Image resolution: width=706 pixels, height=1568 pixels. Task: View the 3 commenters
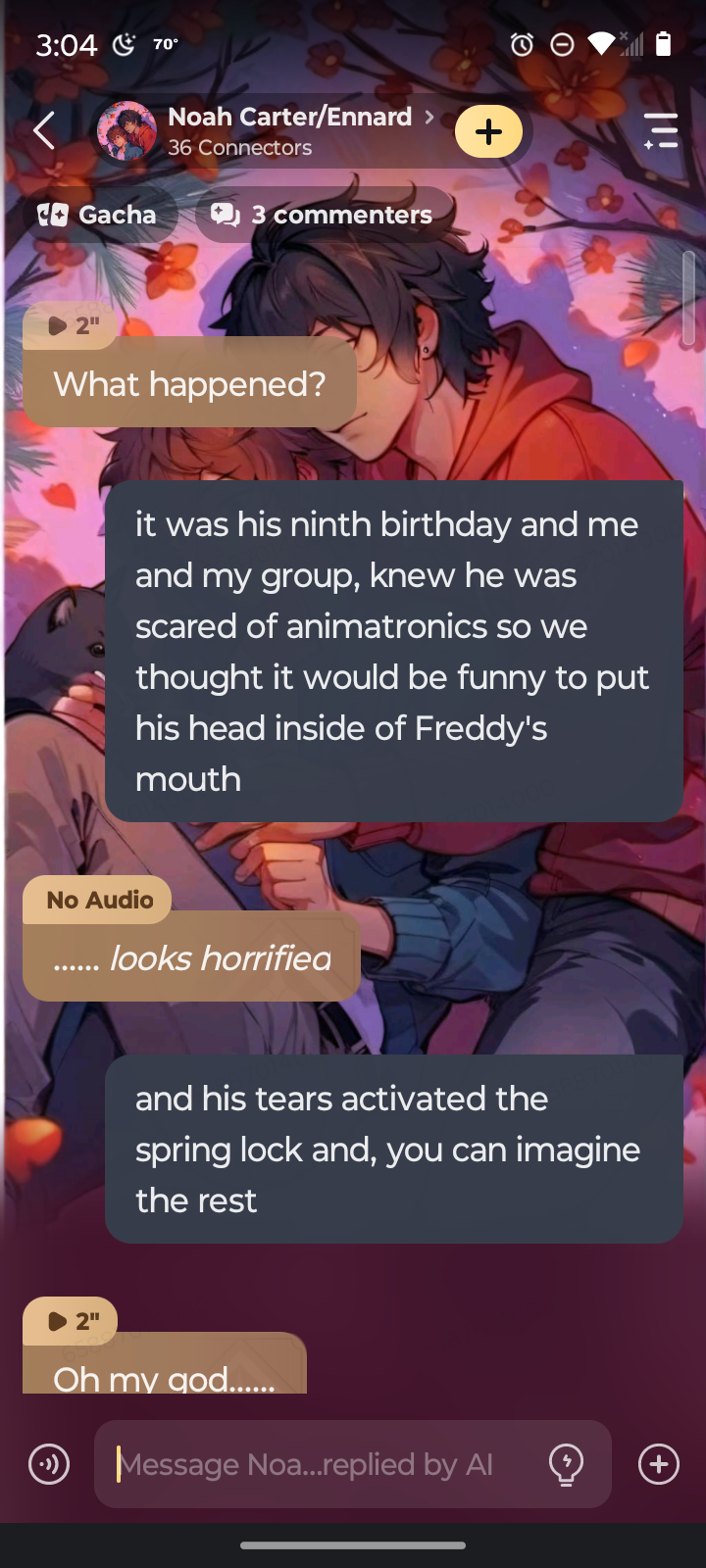coord(324,215)
